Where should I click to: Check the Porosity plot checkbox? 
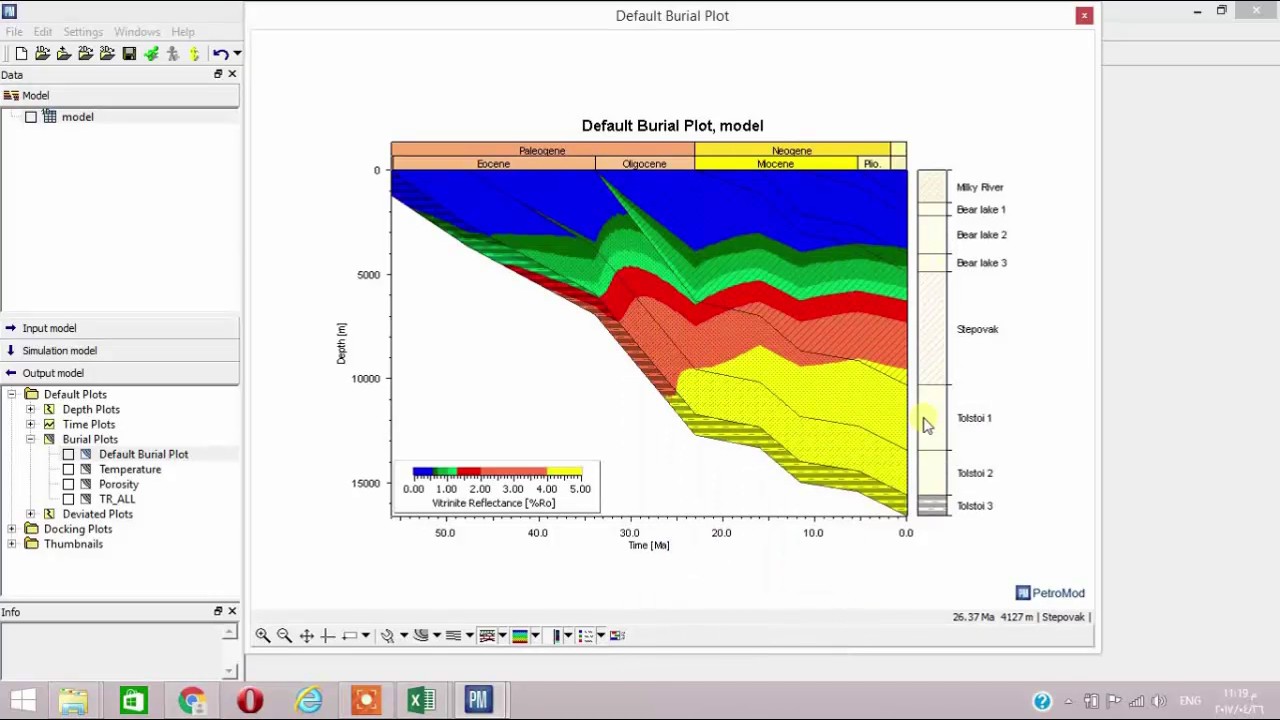[x=68, y=484]
